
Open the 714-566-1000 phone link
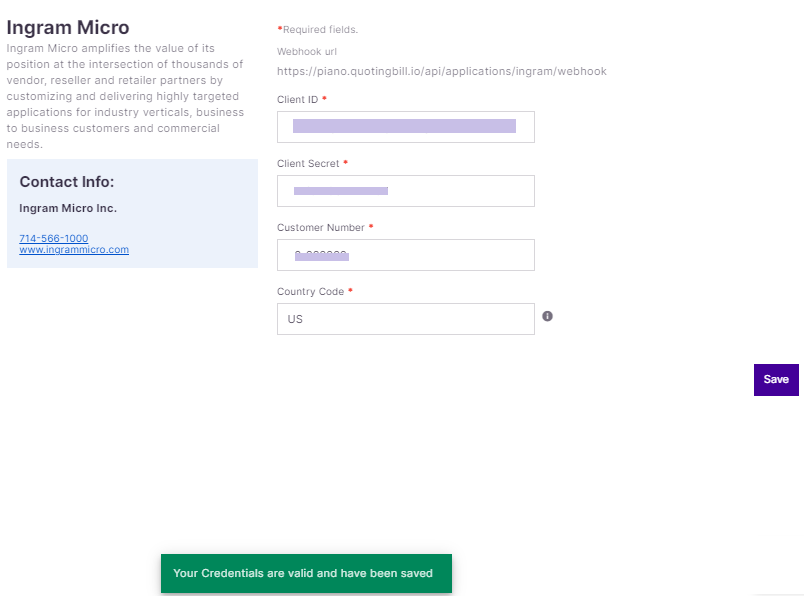coord(54,238)
